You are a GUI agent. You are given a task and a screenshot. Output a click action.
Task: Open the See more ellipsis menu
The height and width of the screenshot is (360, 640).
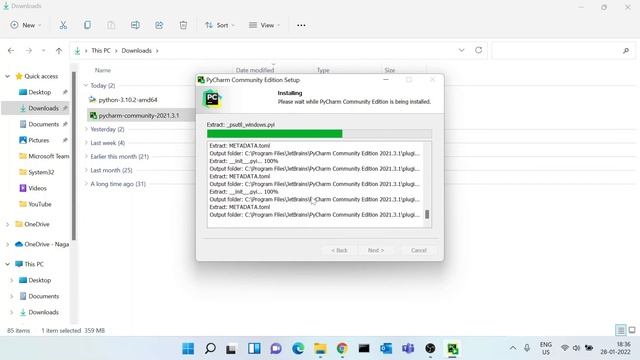(x=301, y=25)
